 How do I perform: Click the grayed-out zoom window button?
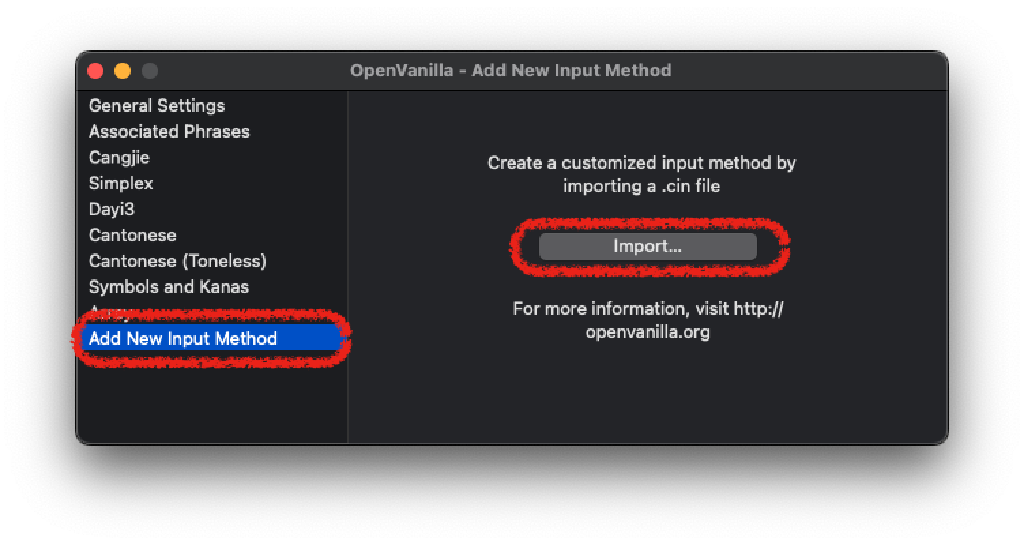[150, 71]
